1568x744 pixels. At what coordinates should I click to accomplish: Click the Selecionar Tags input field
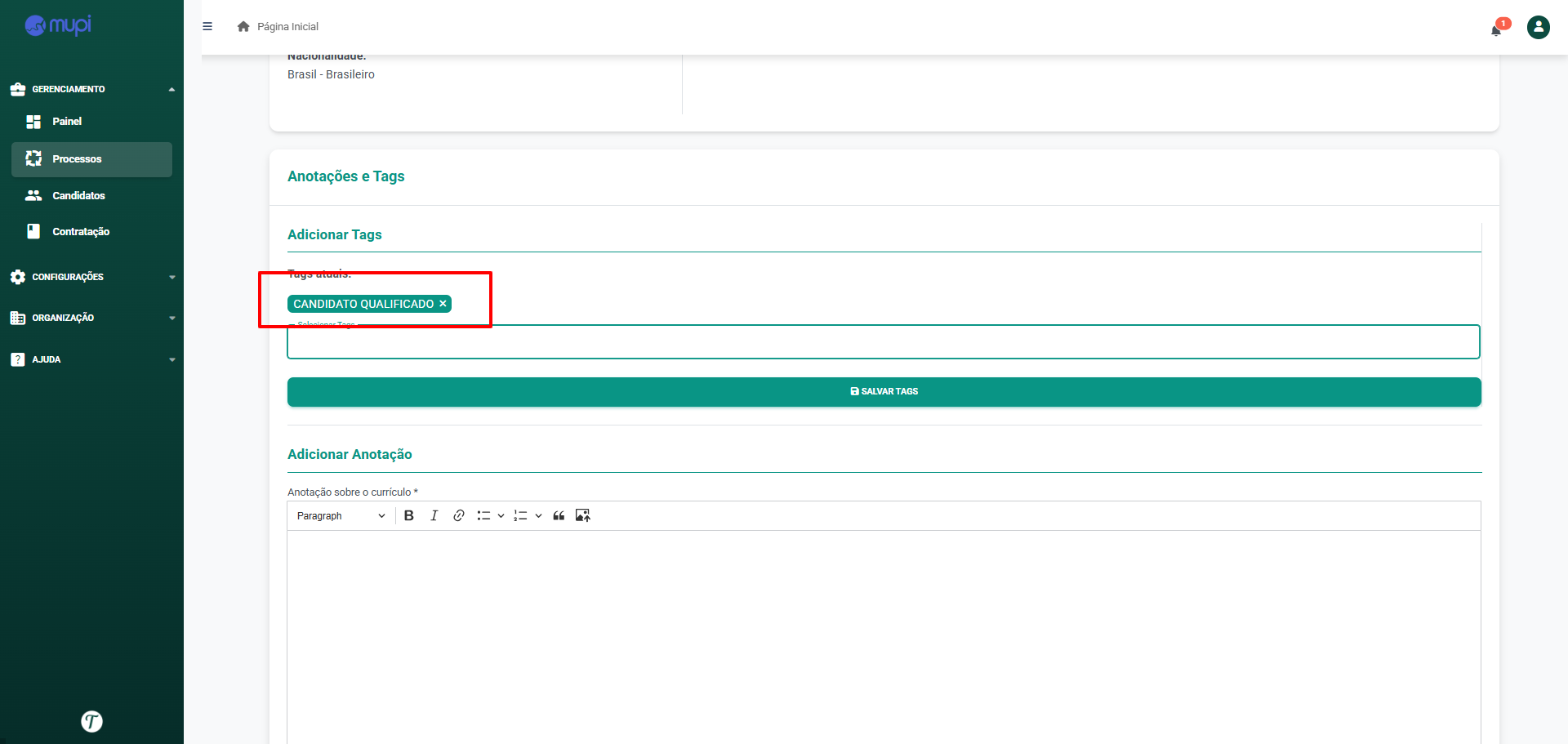pos(883,342)
